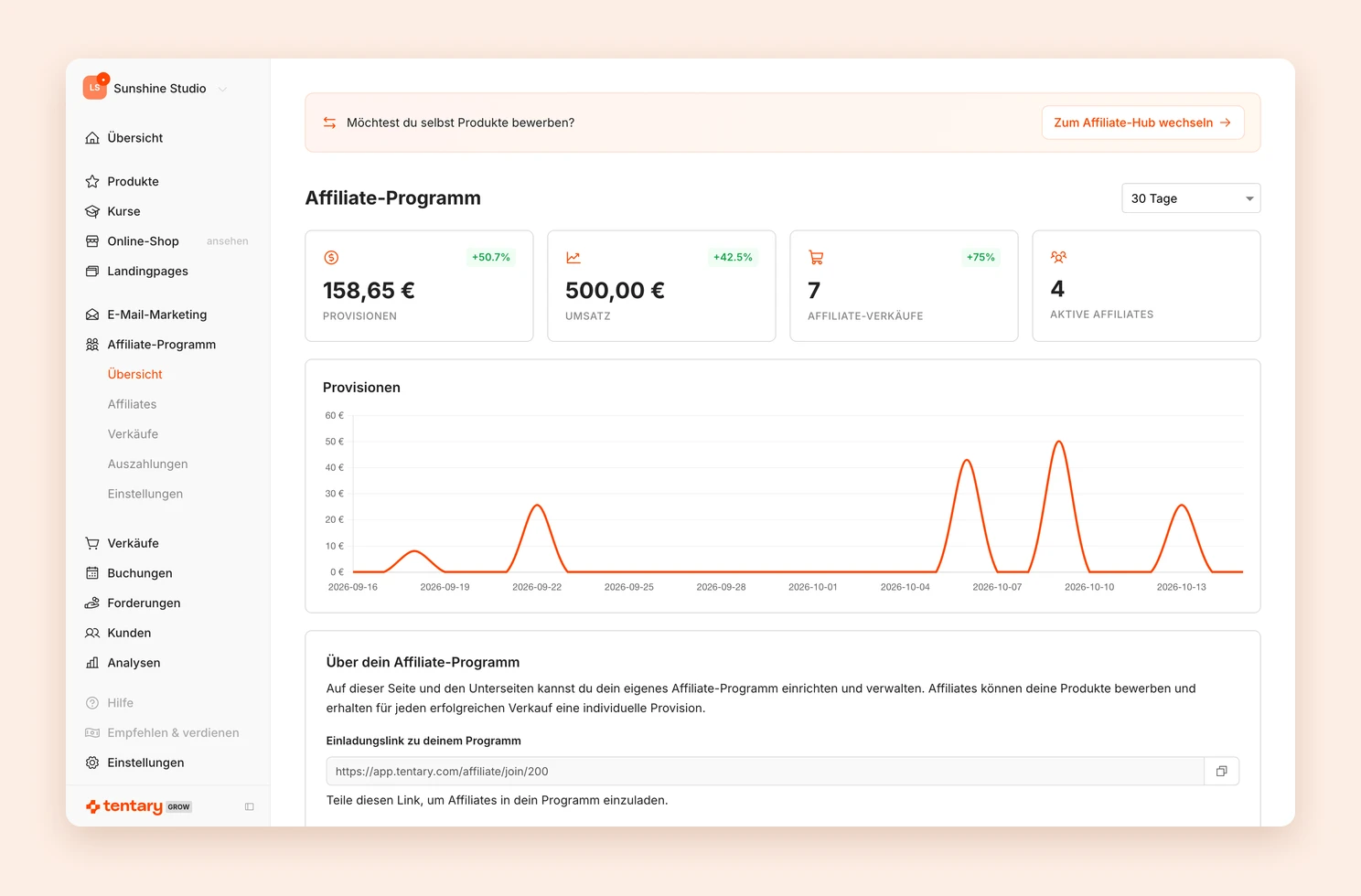
Task: Click the invitation link URL field
Action: point(765,772)
